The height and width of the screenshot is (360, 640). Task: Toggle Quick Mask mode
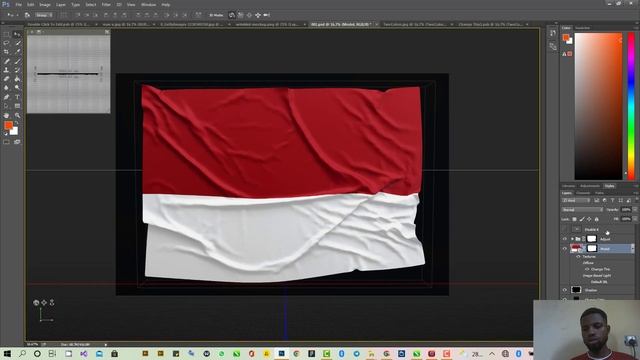[x=7, y=142]
